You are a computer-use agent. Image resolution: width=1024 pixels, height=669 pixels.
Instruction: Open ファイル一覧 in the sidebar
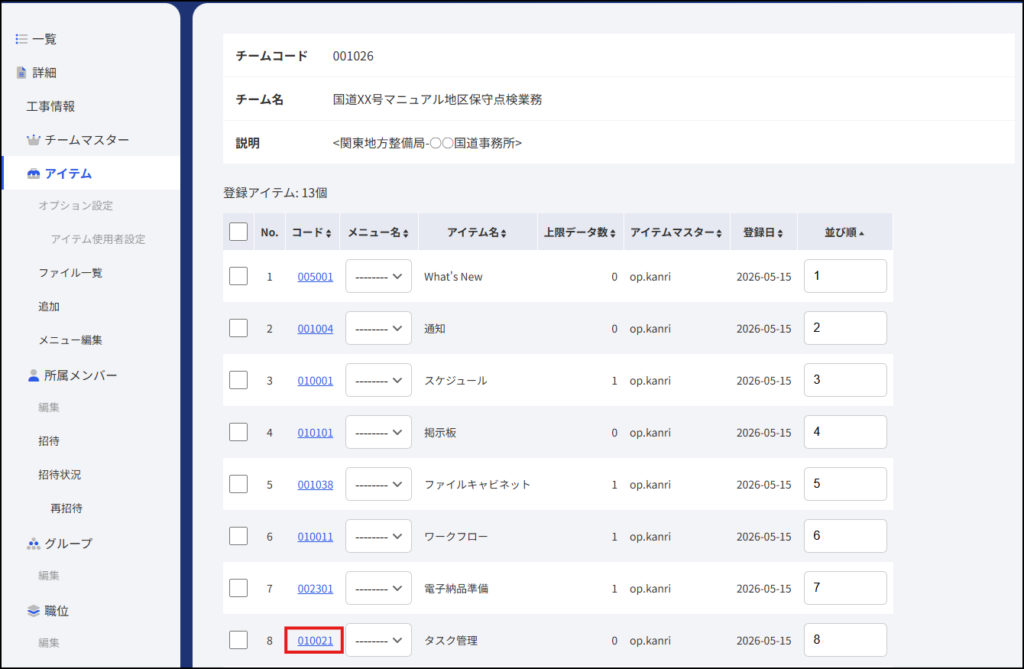70,273
